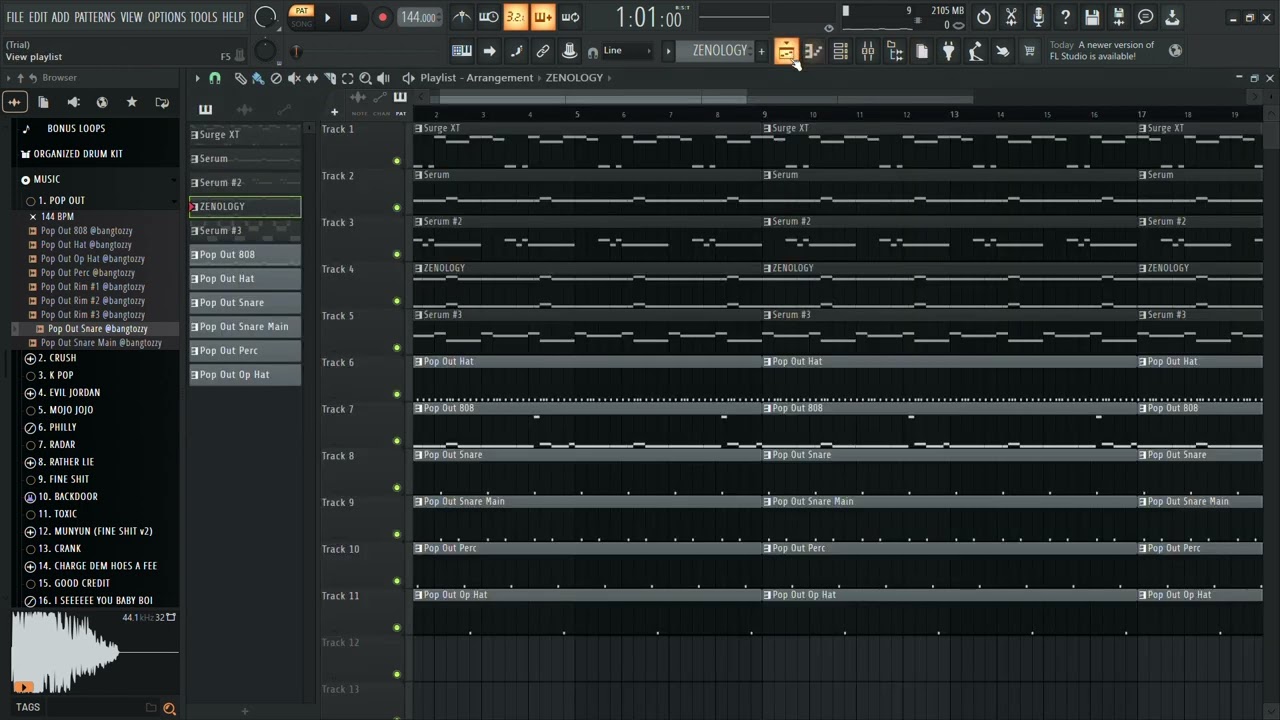Expand the CRUSH folder
This screenshot has height=720, width=1280.
pyautogui.click(x=30, y=358)
